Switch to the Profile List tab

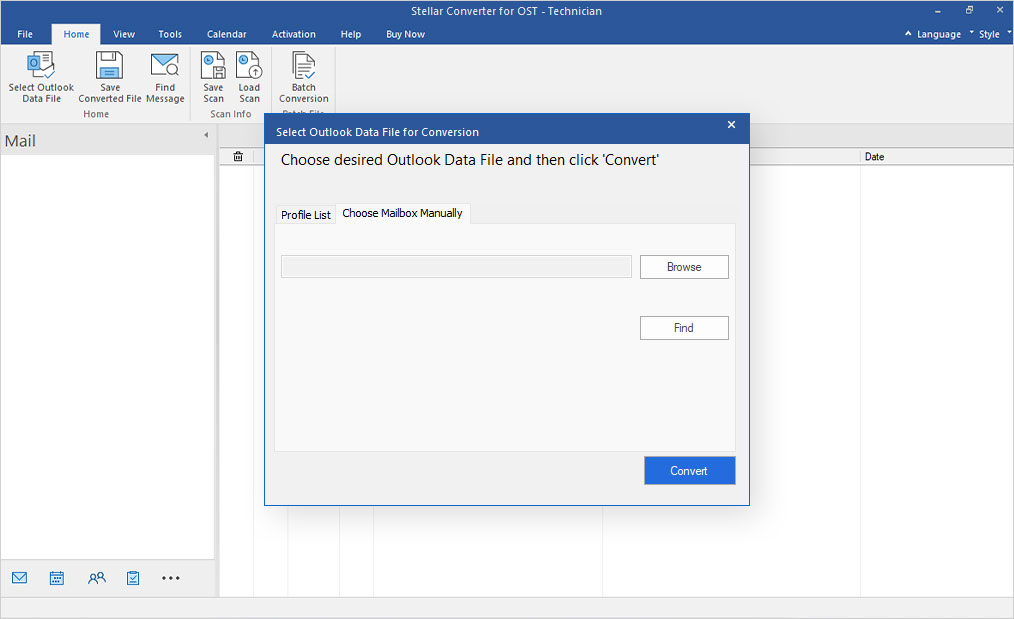coord(306,213)
